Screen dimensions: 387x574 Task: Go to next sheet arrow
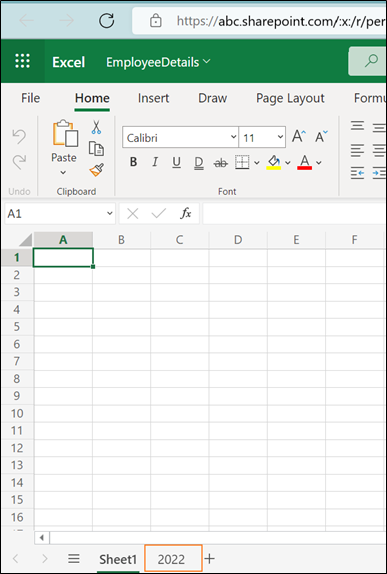45,559
